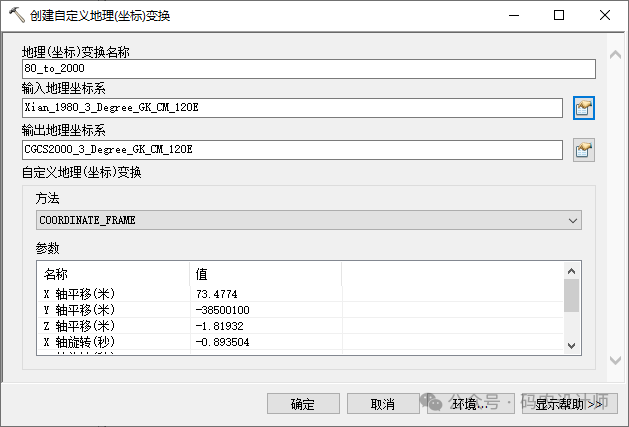Click the hammer tool icon in title bar
Viewport: 629px width, 427px height.
click(16, 16)
